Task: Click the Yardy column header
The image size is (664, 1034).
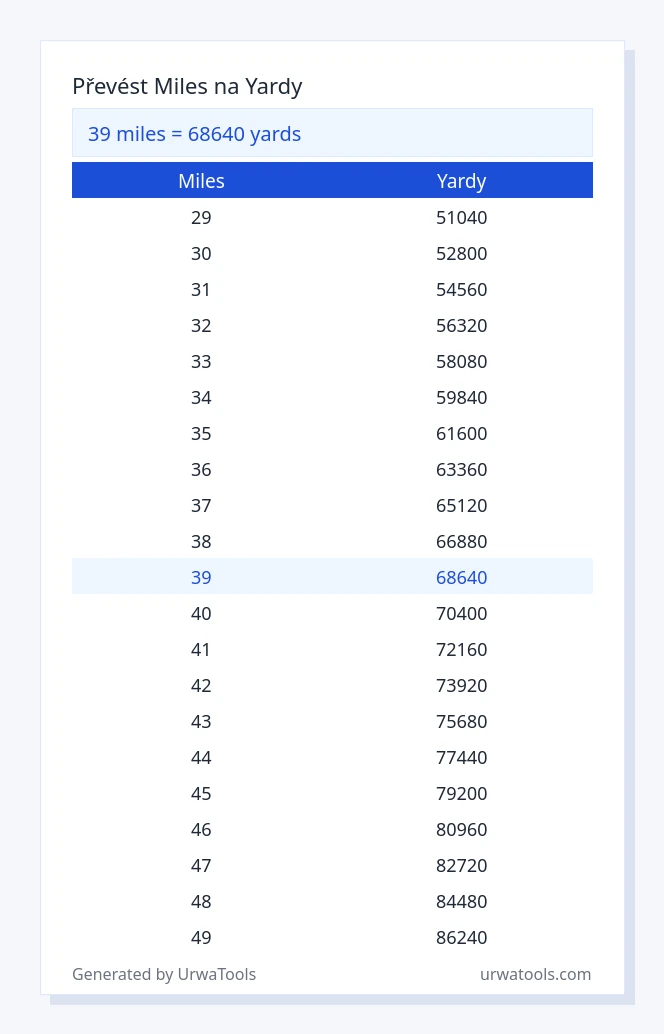Action: click(x=462, y=181)
